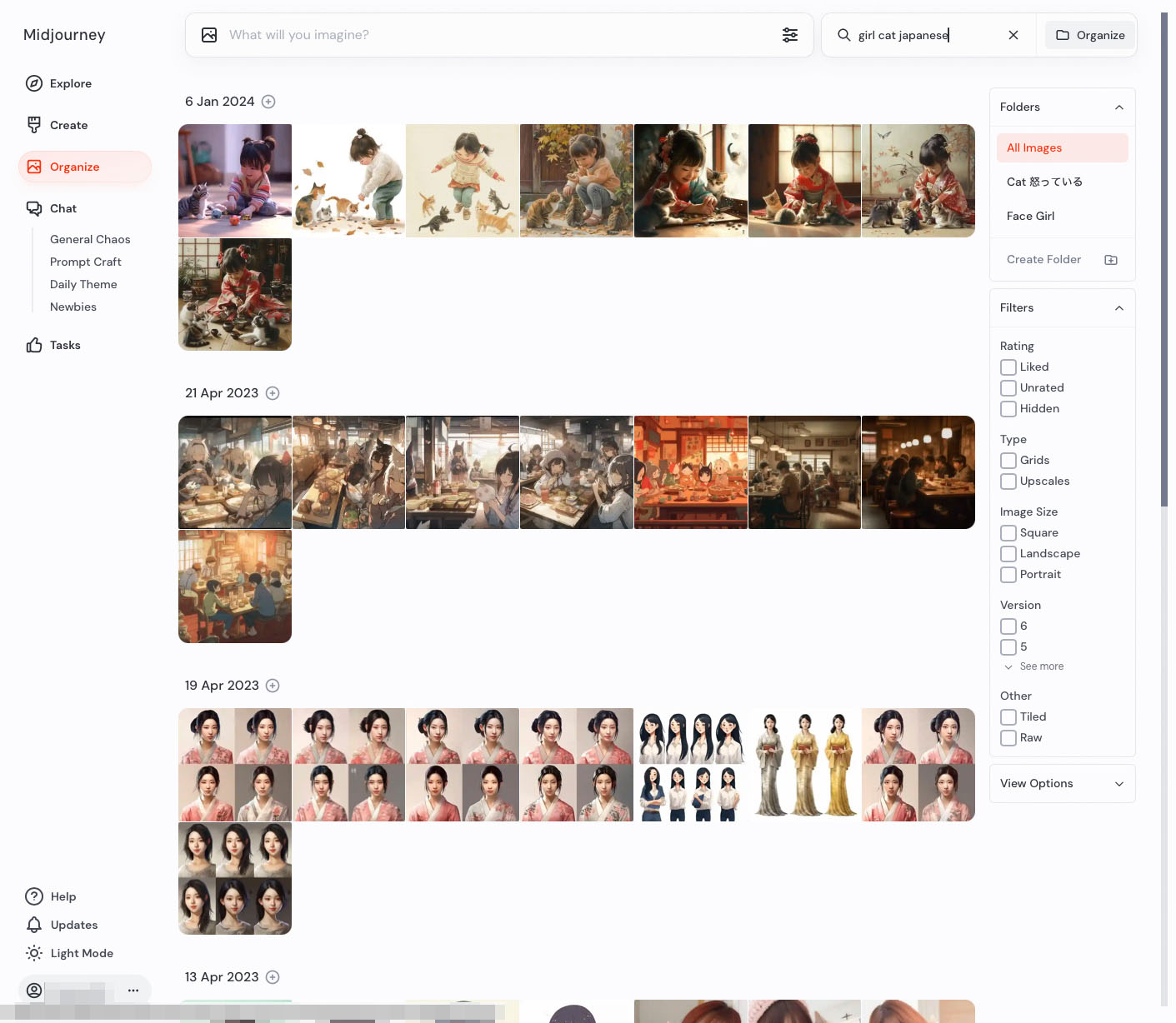Open the prompt settings sliders icon

point(790,35)
